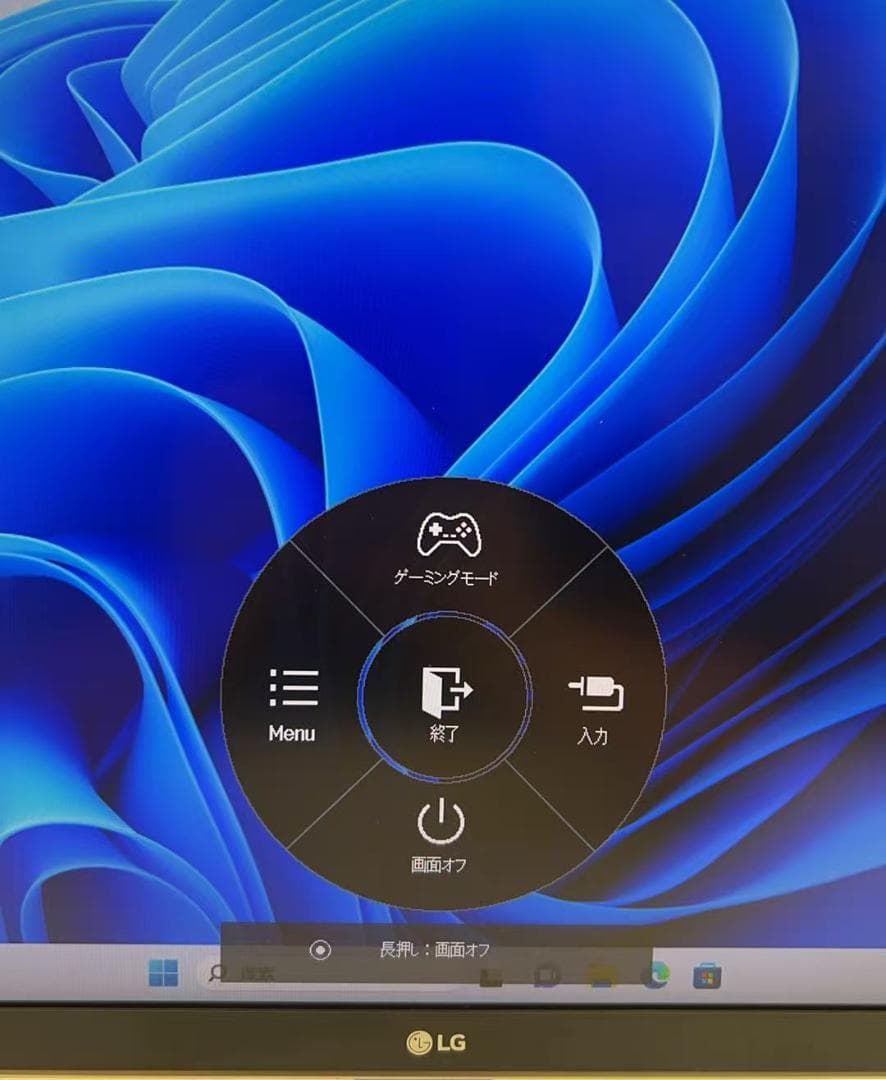Click the plug icon labeled 入力

pos(594,690)
